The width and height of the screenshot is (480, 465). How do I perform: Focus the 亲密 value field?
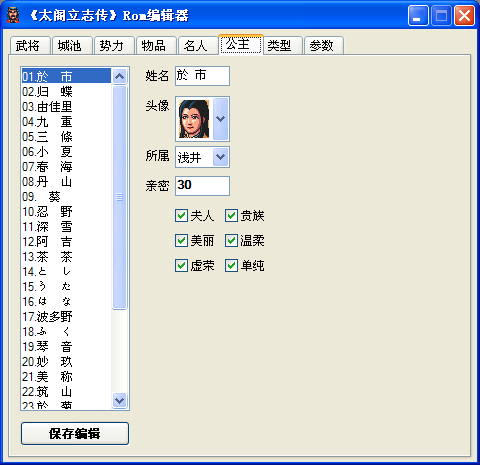[202, 186]
